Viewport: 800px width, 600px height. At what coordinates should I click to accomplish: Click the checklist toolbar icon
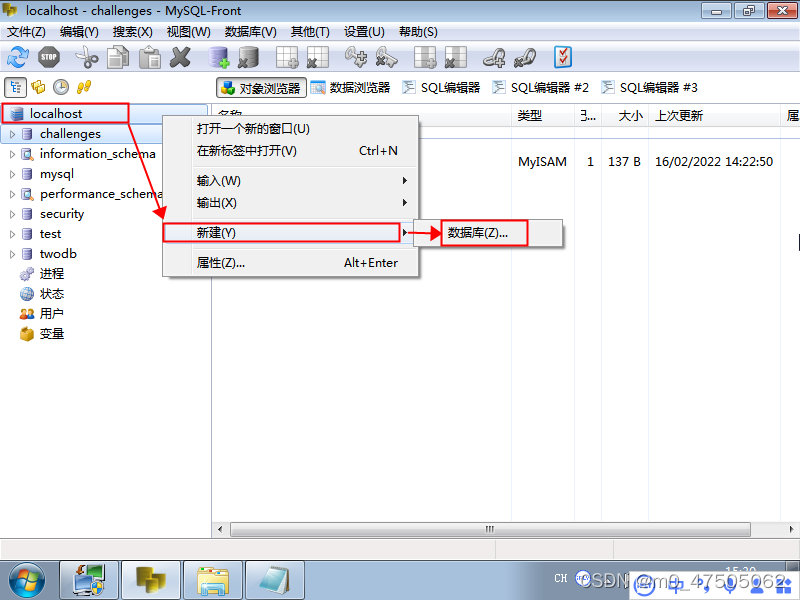pyautogui.click(x=563, y=57)
